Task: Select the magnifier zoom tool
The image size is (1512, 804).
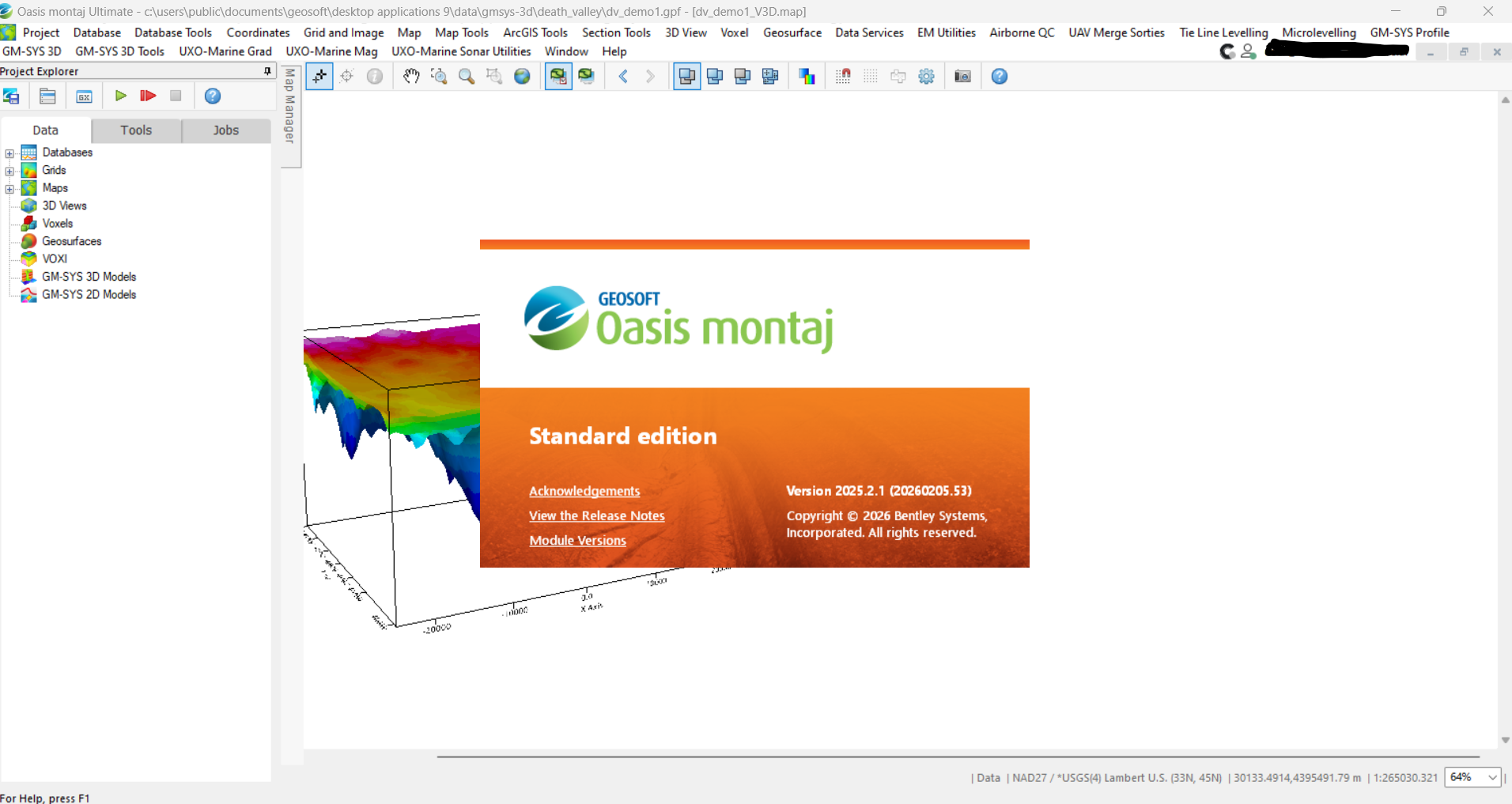Action: point(467,77)
